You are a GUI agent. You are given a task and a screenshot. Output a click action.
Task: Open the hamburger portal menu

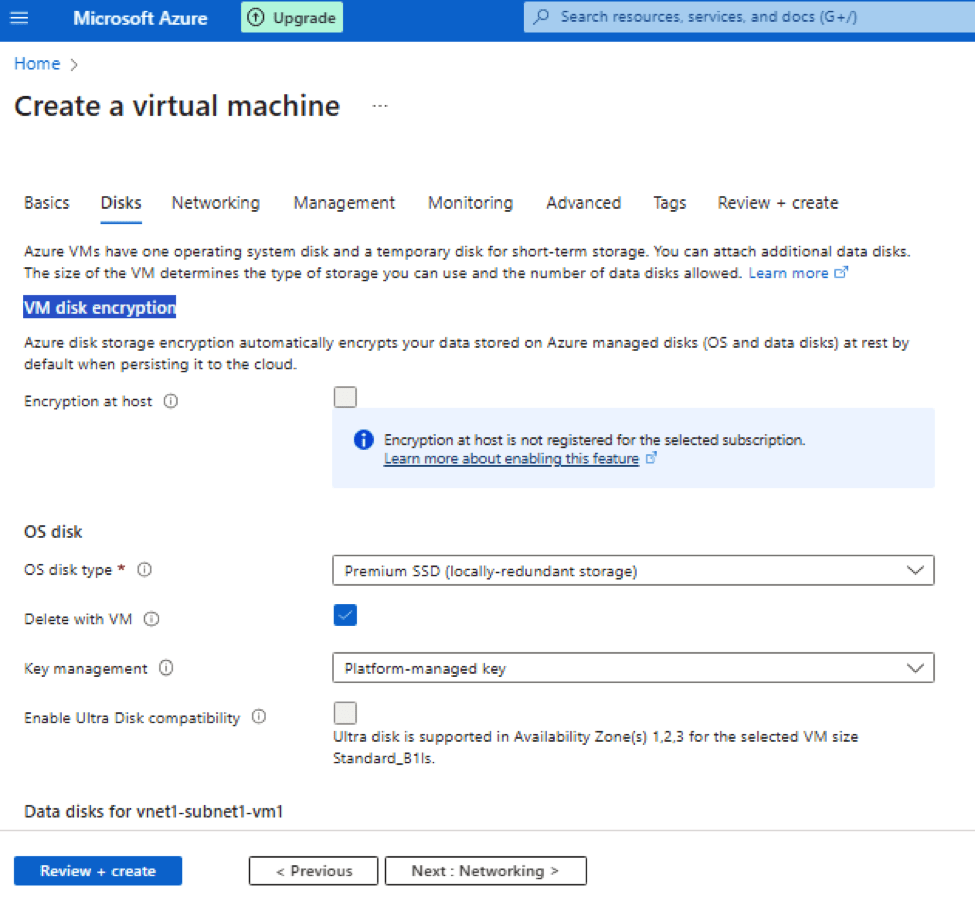click(x=20, y=18)
